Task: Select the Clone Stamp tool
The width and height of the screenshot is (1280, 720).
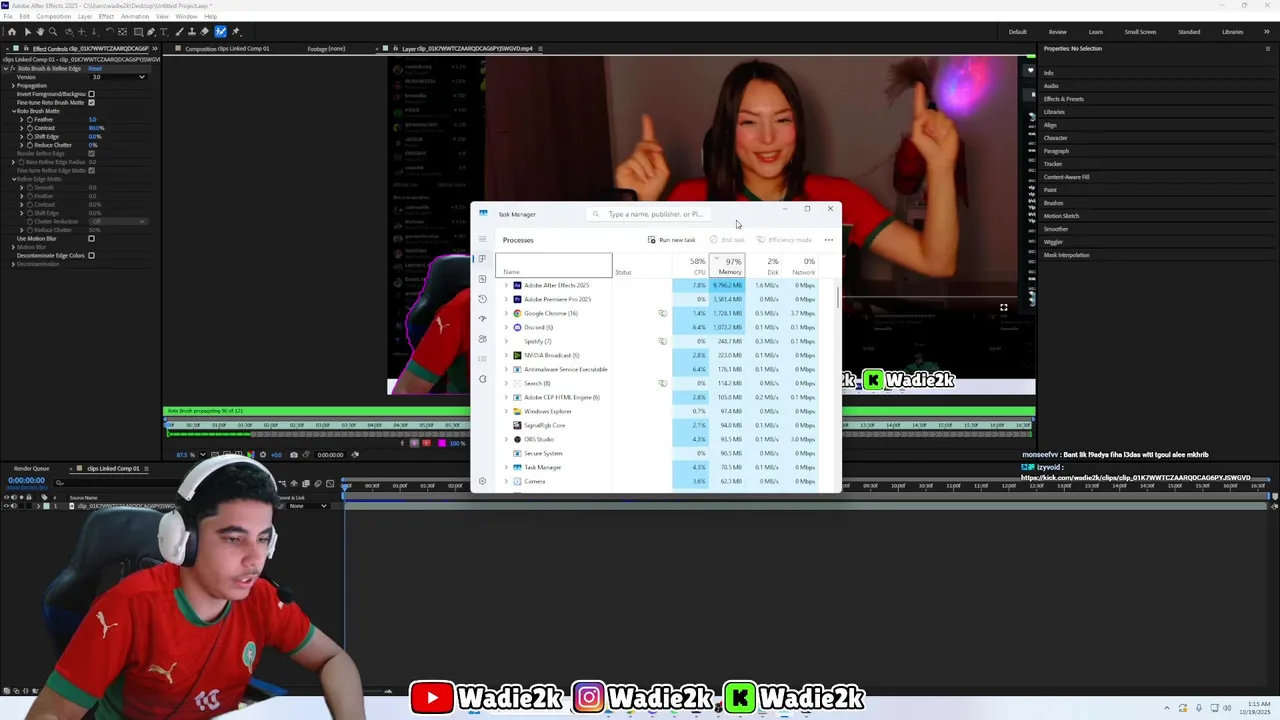Action: [x=191, y=32]
